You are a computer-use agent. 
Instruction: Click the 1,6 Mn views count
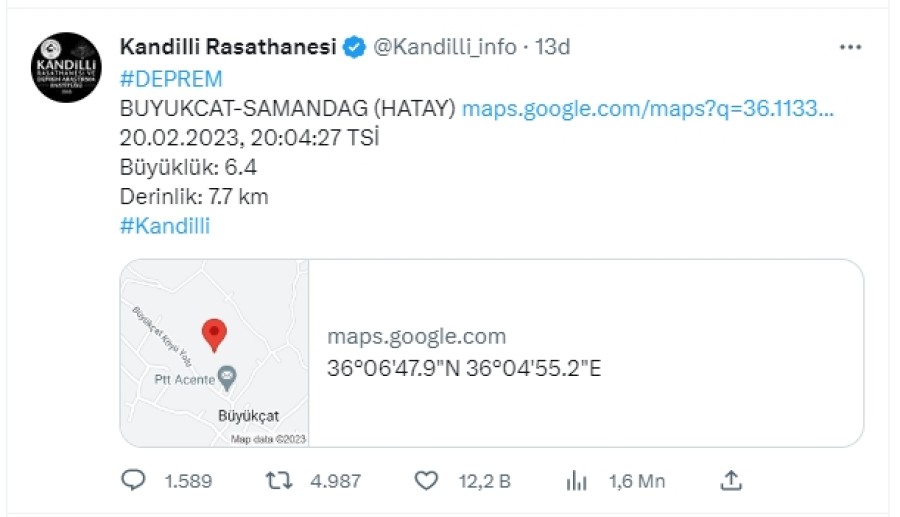tap(637, 481)
